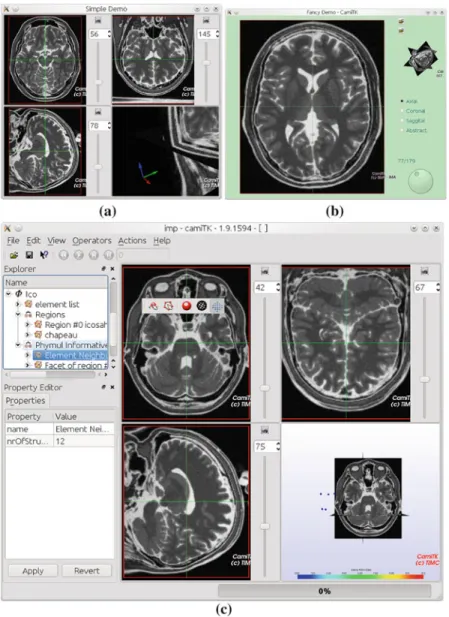Click the round dial knob in Fancy Demo

421,181
